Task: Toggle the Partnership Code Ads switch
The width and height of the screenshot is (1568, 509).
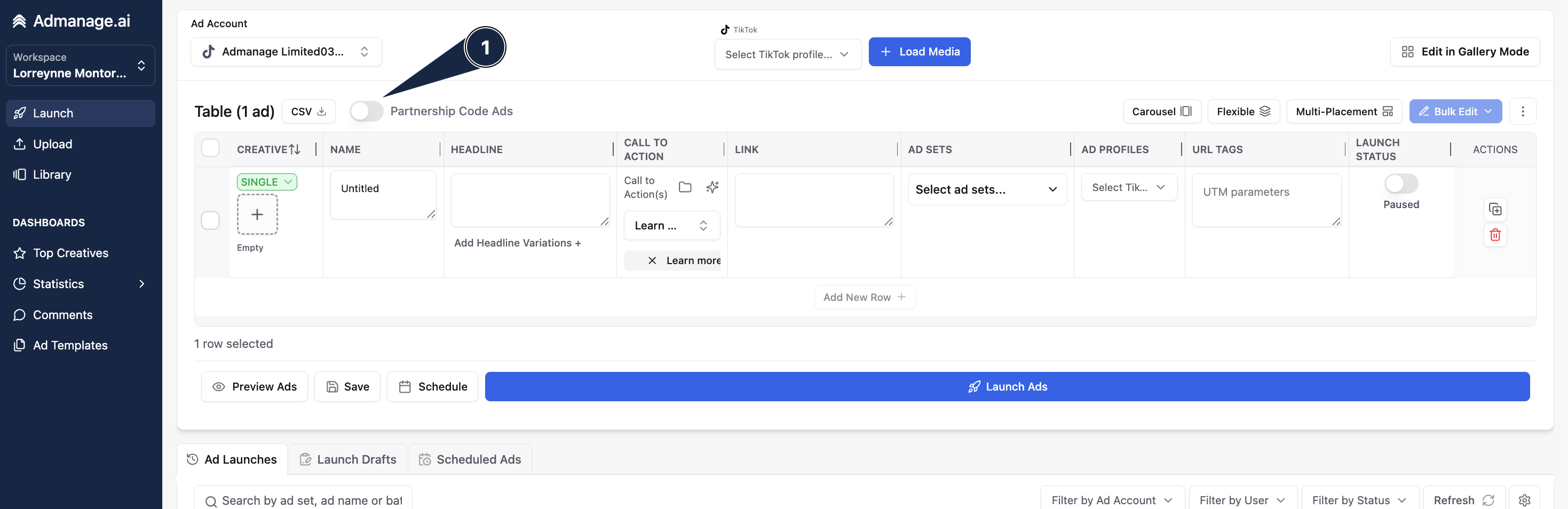Action: tap(367, 112)
